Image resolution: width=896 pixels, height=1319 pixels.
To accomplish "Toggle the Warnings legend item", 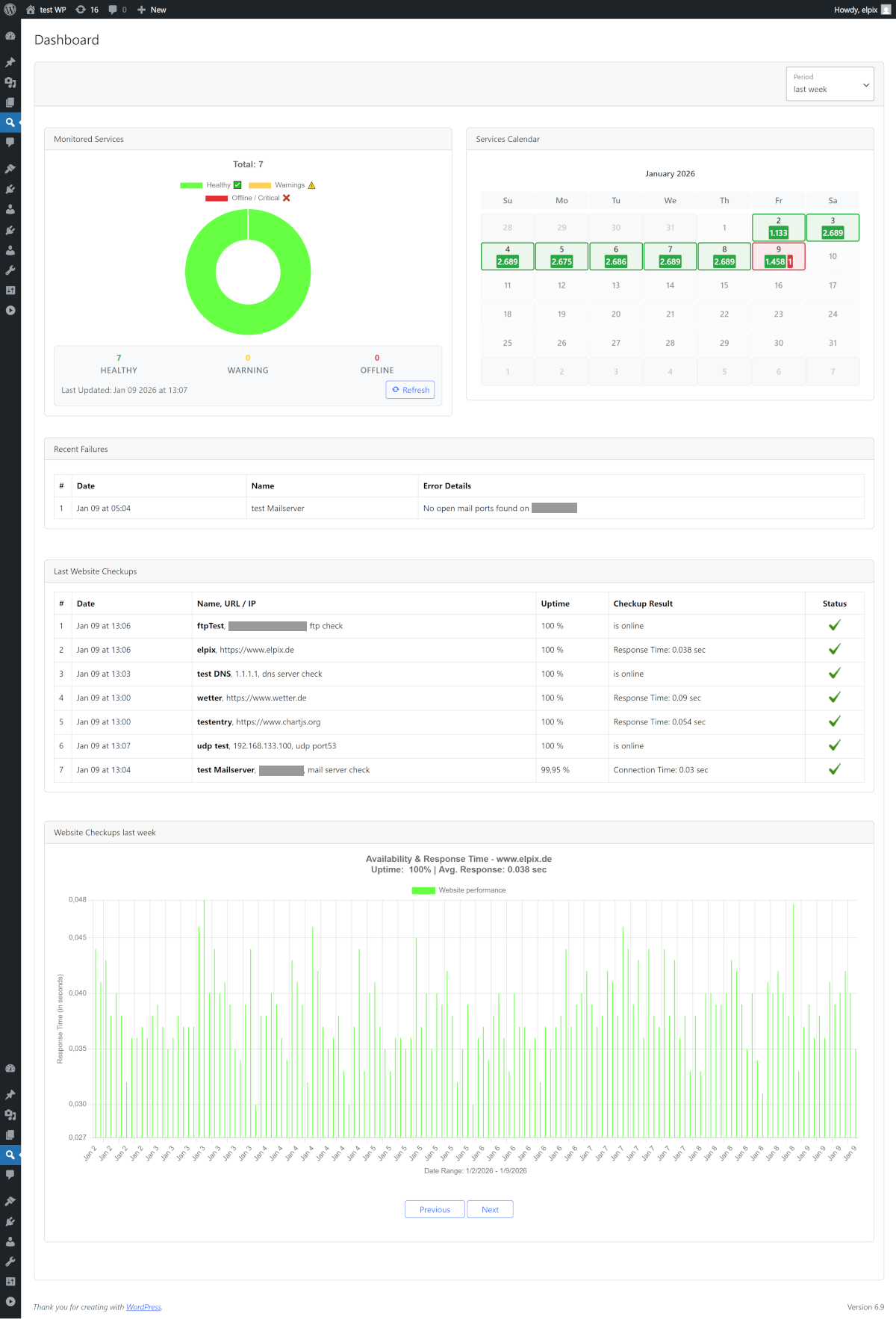I will (281, 185).
